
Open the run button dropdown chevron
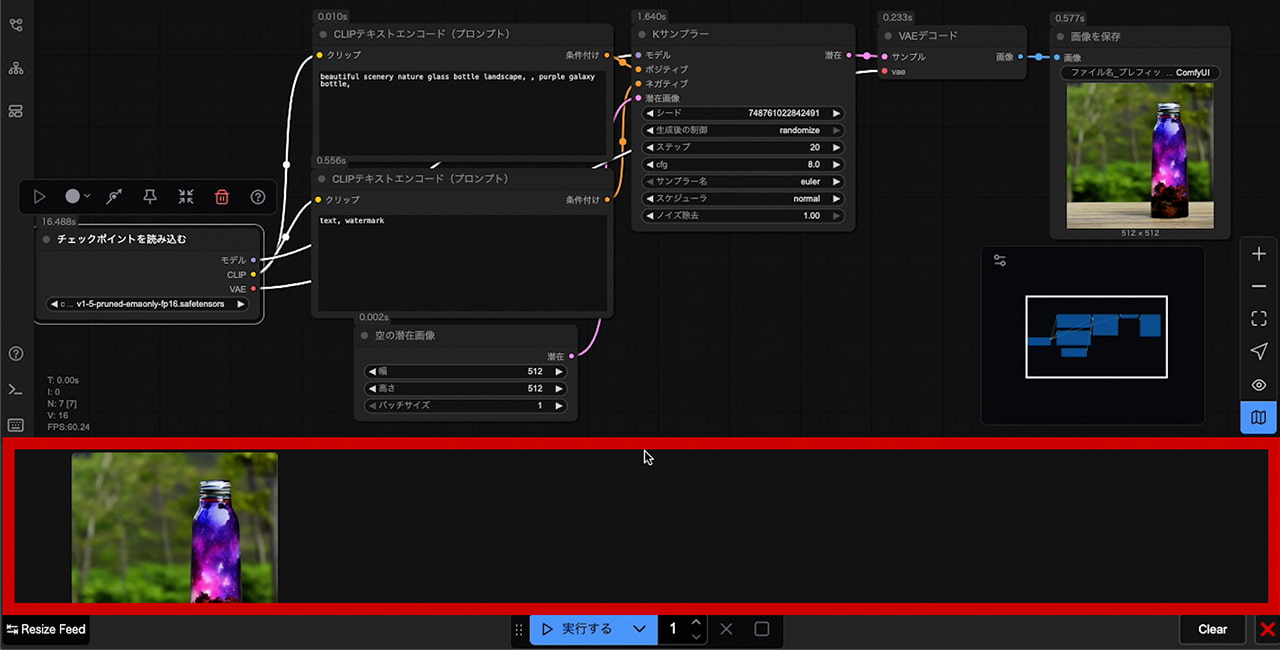pos(639,629)
